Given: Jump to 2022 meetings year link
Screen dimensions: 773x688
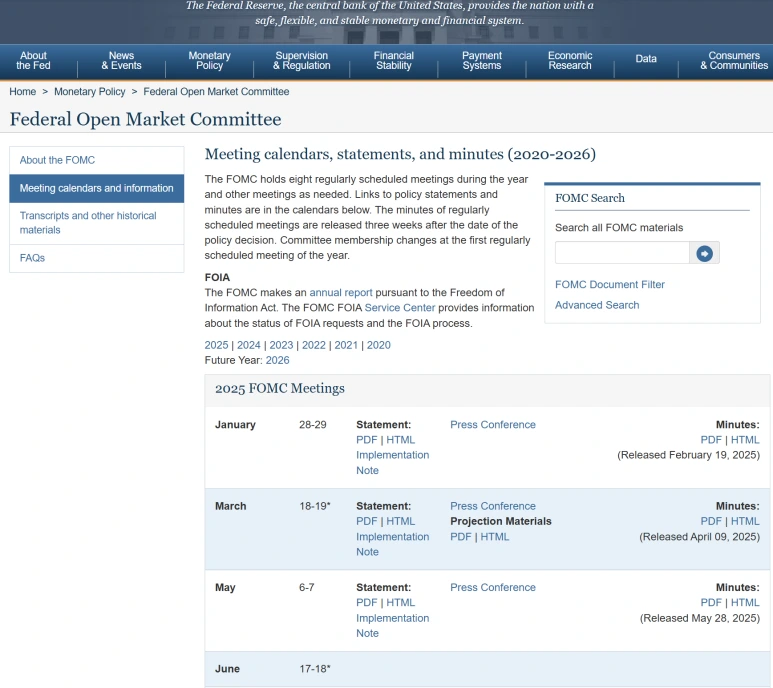Looking at the screenshot, I should (x=314, y=345).
